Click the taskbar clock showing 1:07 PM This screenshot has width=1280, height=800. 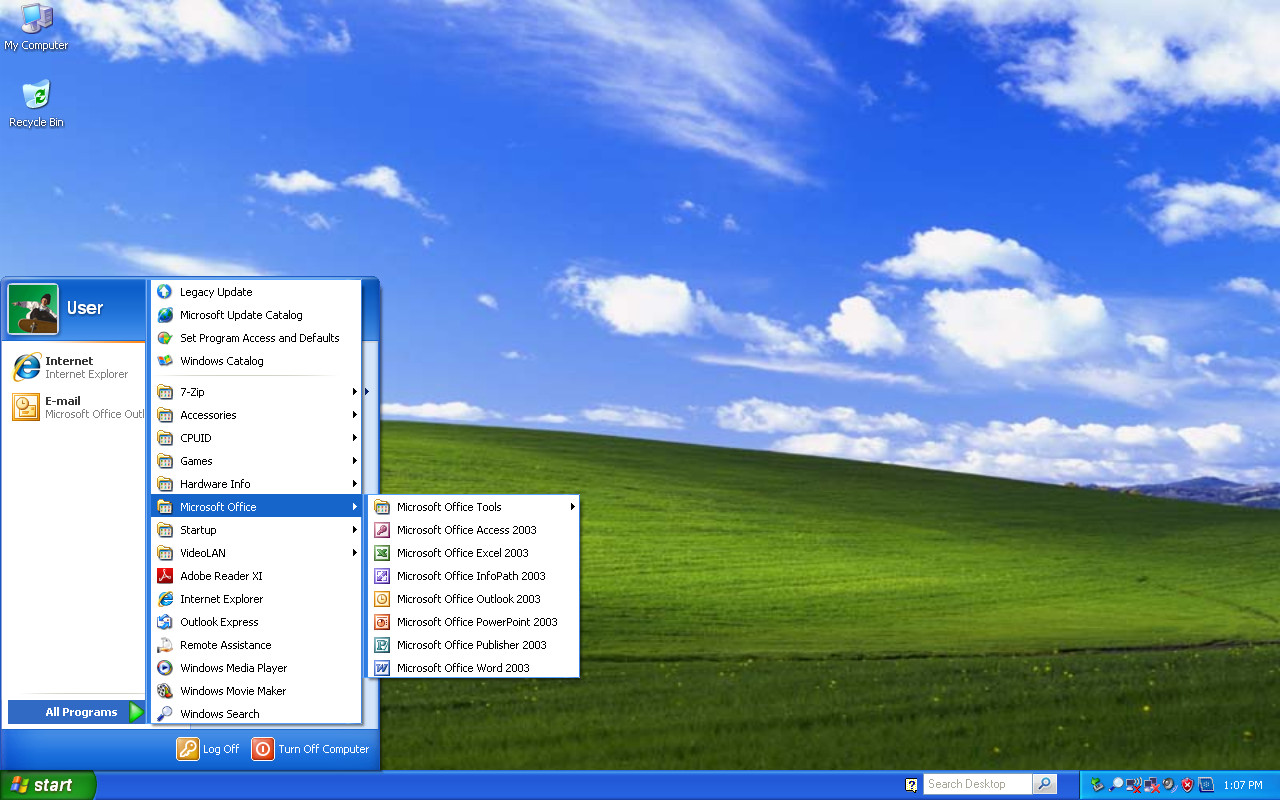(1242, 785)
